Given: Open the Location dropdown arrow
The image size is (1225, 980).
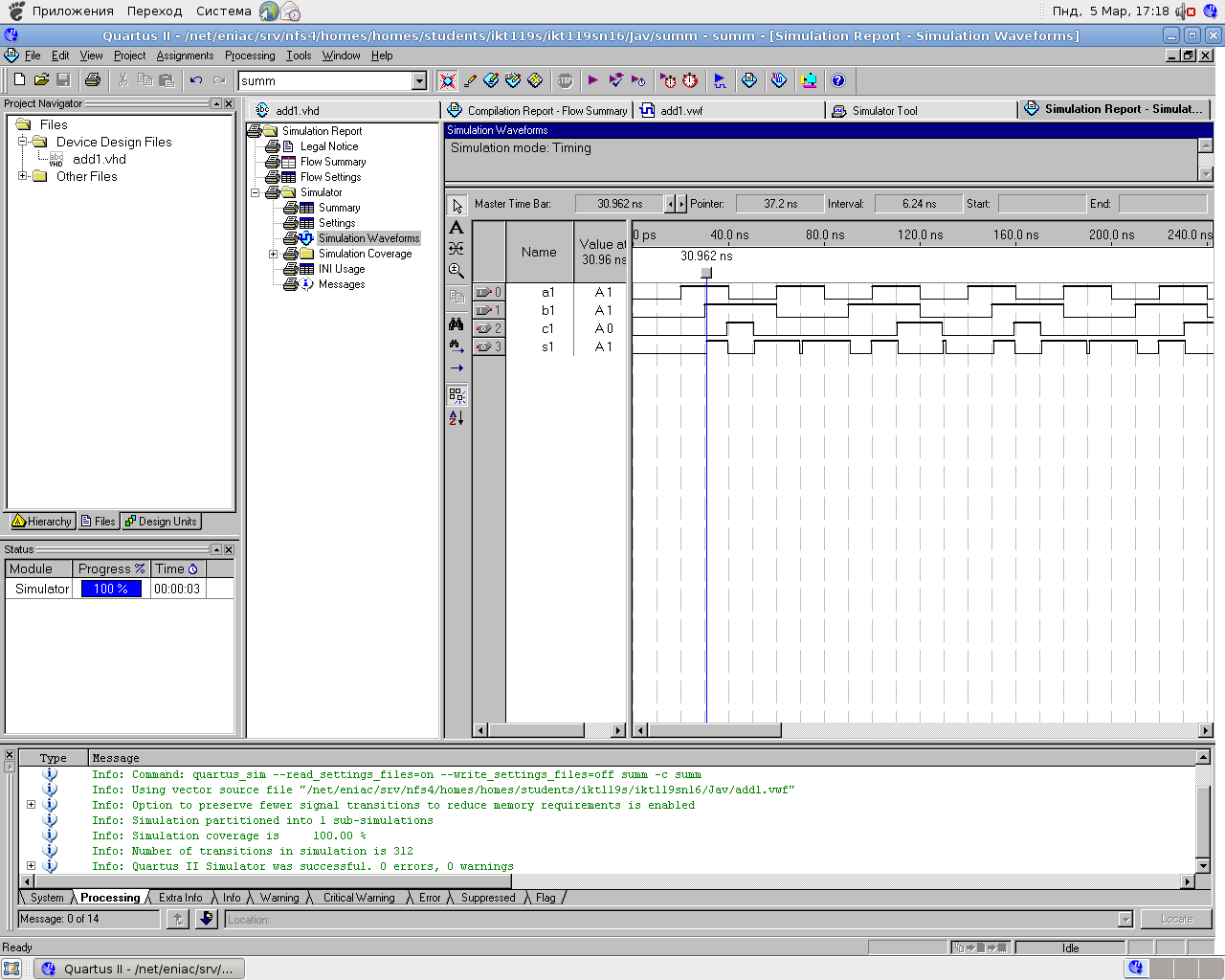Looking at the screenshot, I should [1125, 920].
